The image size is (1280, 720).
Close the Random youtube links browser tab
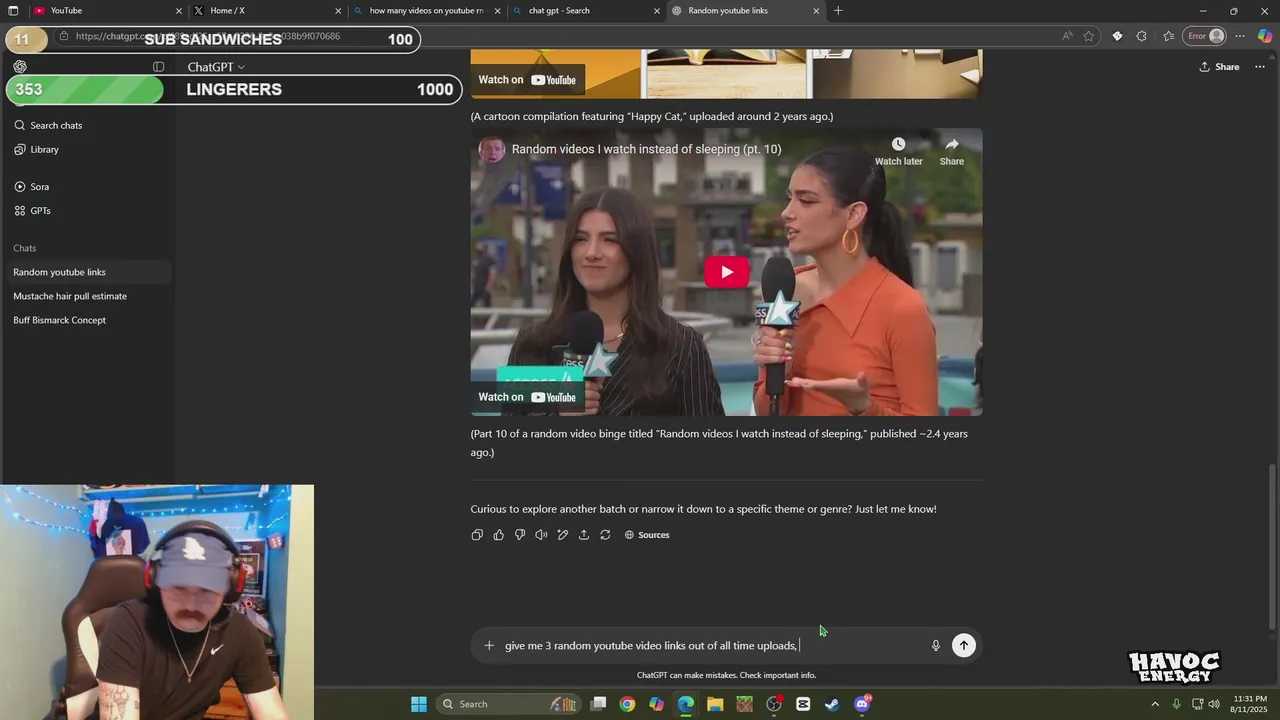click(816, 11)
